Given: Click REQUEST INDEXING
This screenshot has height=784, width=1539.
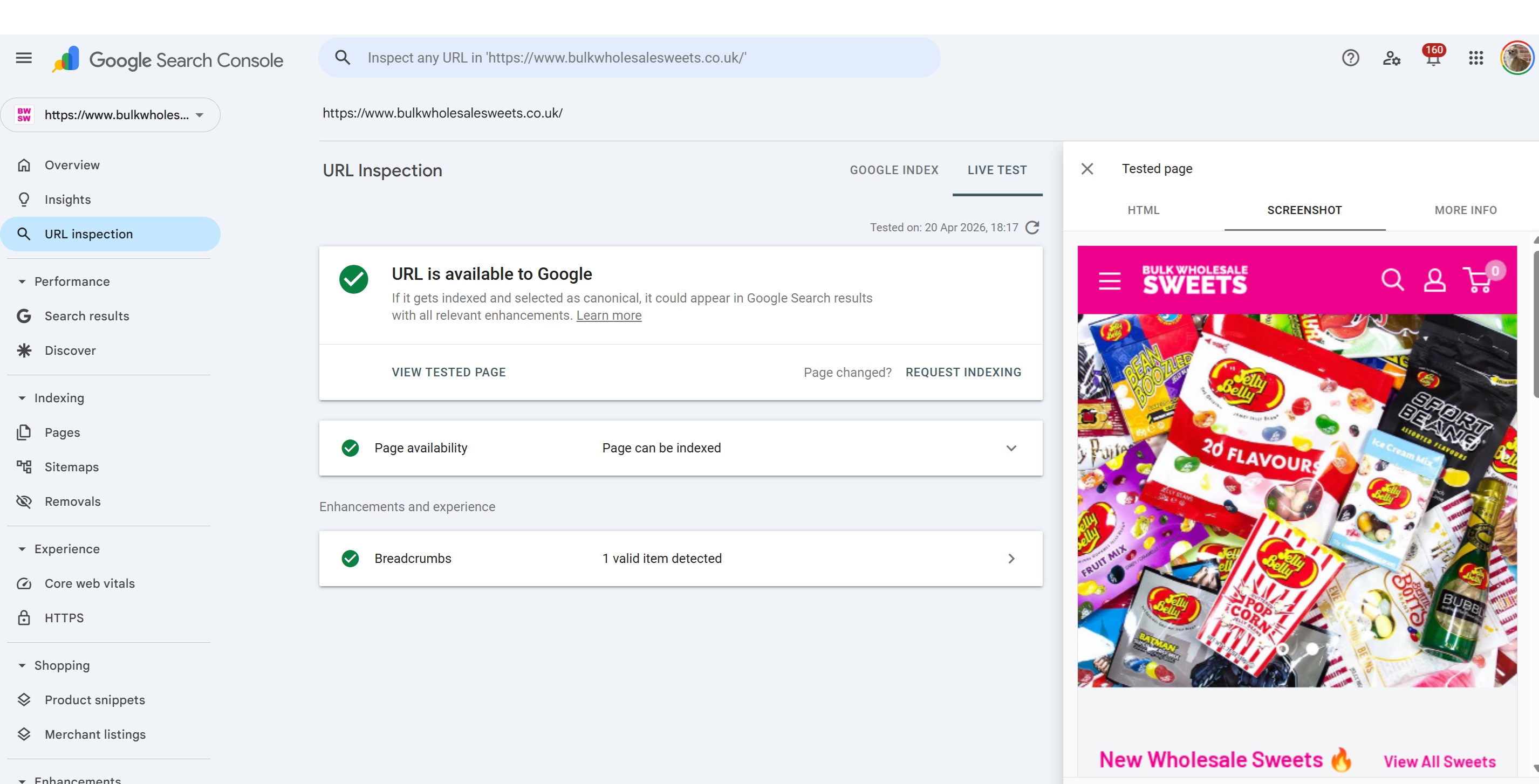Looking at the screenshot, I should (x=963, y=372).
